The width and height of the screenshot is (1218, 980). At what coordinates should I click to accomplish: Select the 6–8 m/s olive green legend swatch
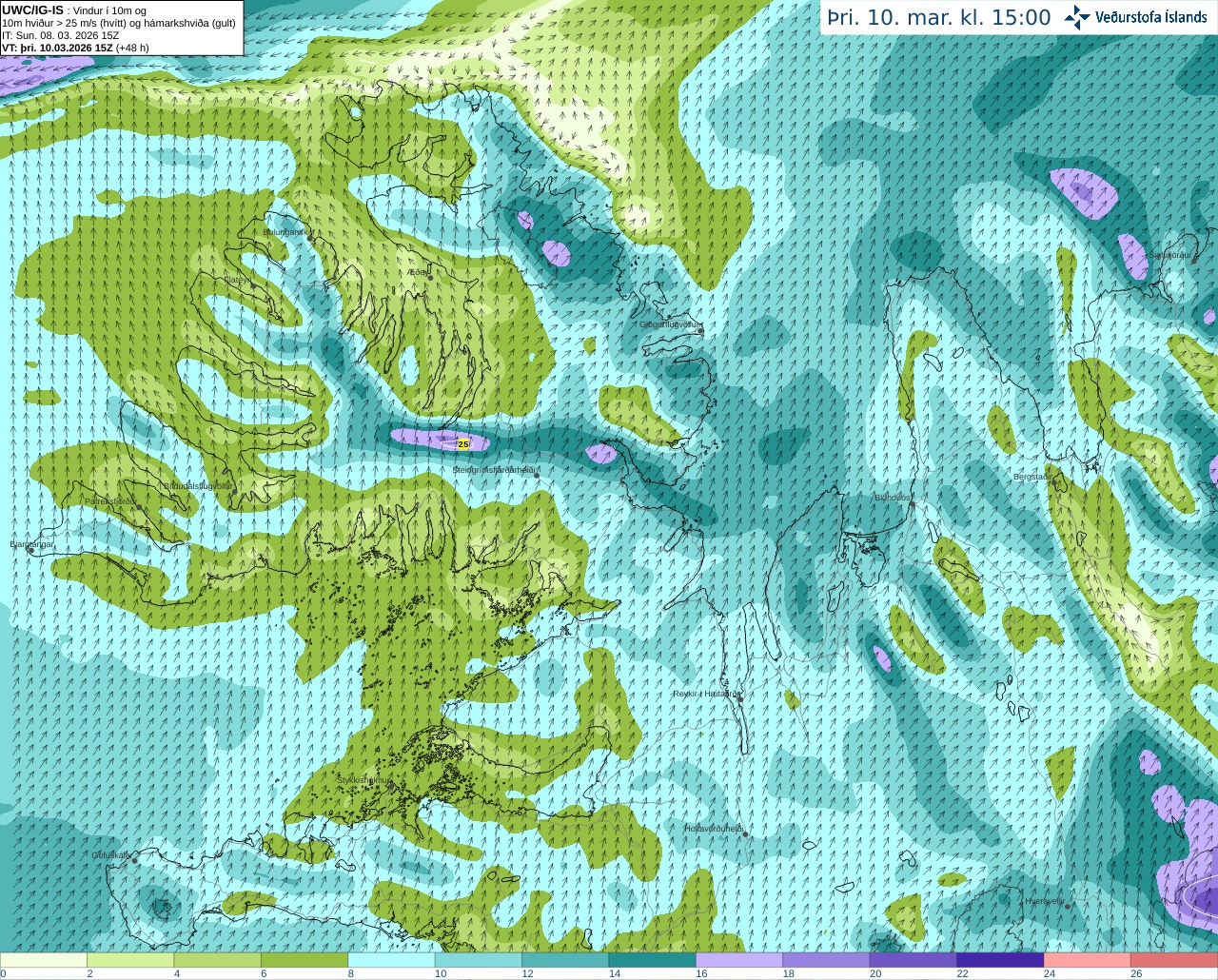pyautogui.click(x=304, y=960)
